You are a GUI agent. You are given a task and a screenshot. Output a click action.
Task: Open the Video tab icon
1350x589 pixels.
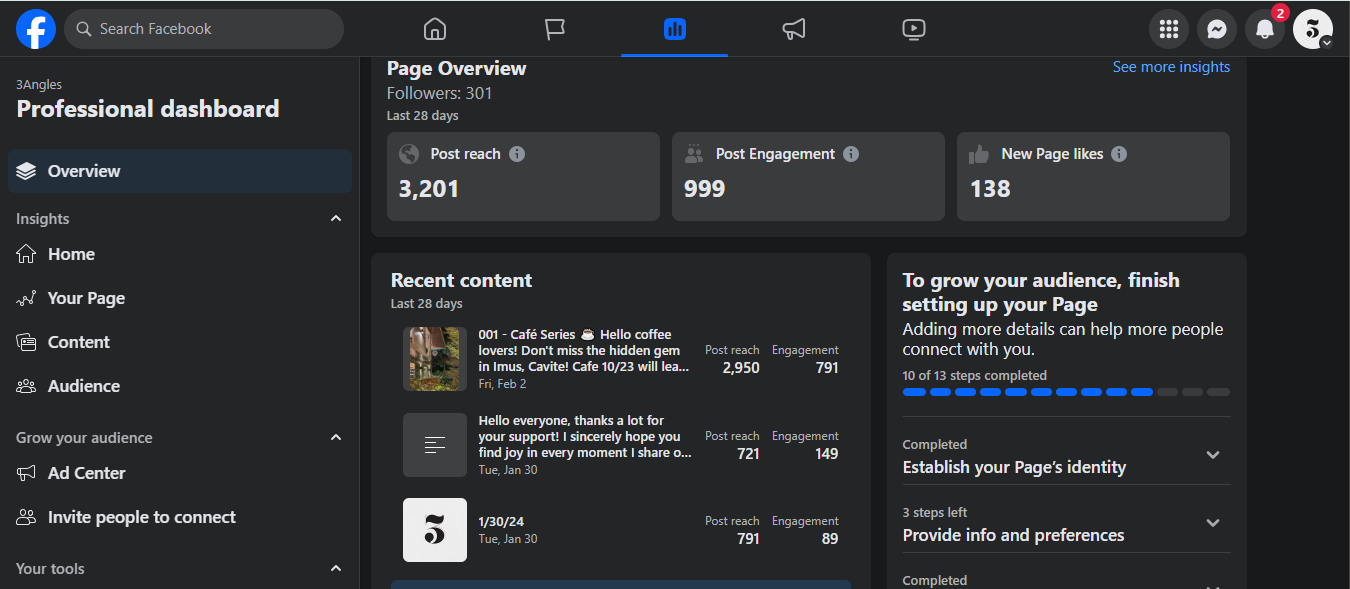[913, 29]
